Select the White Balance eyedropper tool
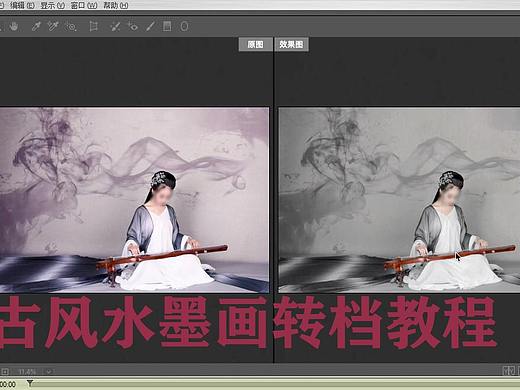The height and width of the screenshot is (390, 520). click(x=36, y=26)
